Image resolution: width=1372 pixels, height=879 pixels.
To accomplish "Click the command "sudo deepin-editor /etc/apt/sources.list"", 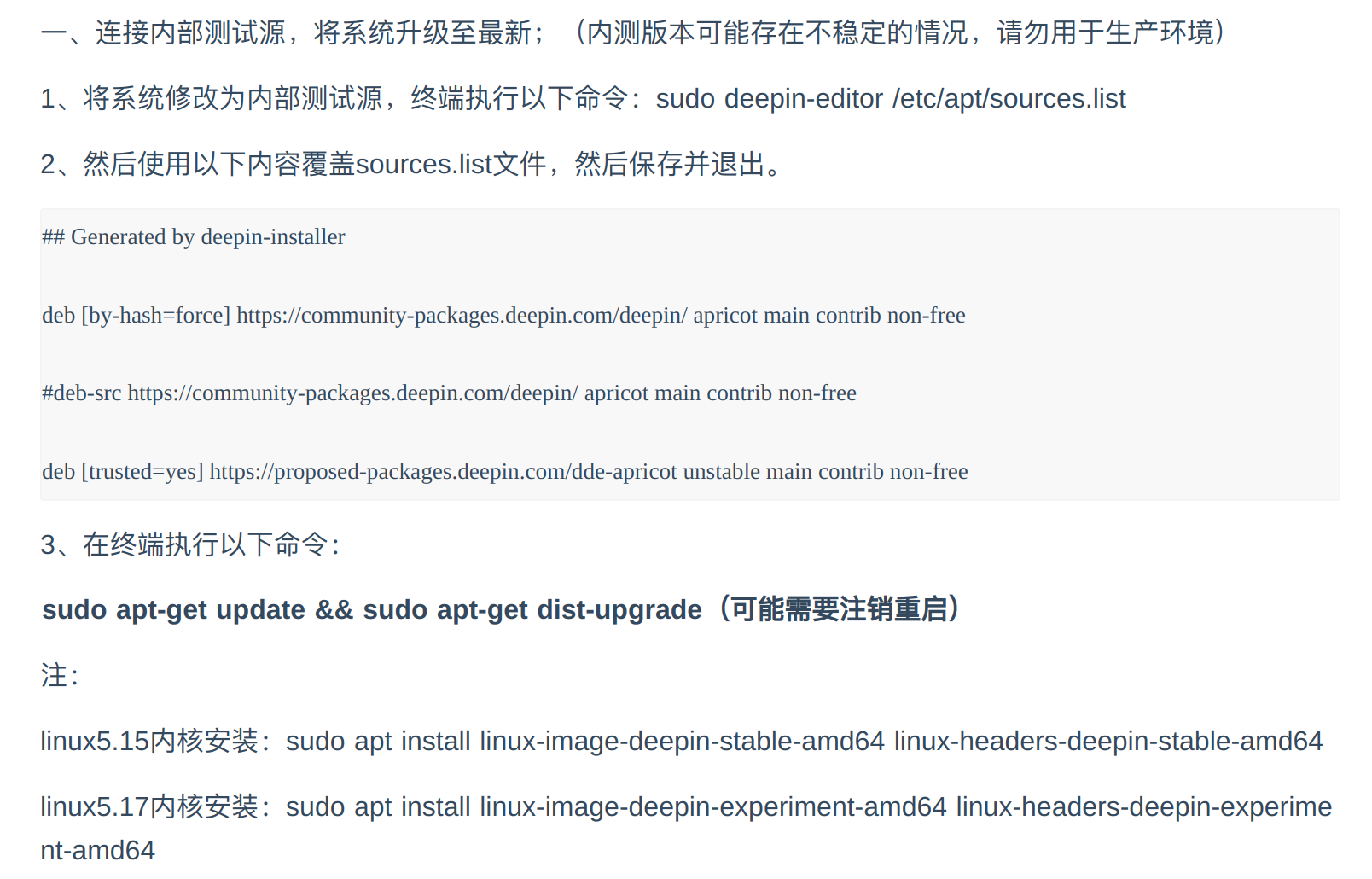I will coord(891,98).
